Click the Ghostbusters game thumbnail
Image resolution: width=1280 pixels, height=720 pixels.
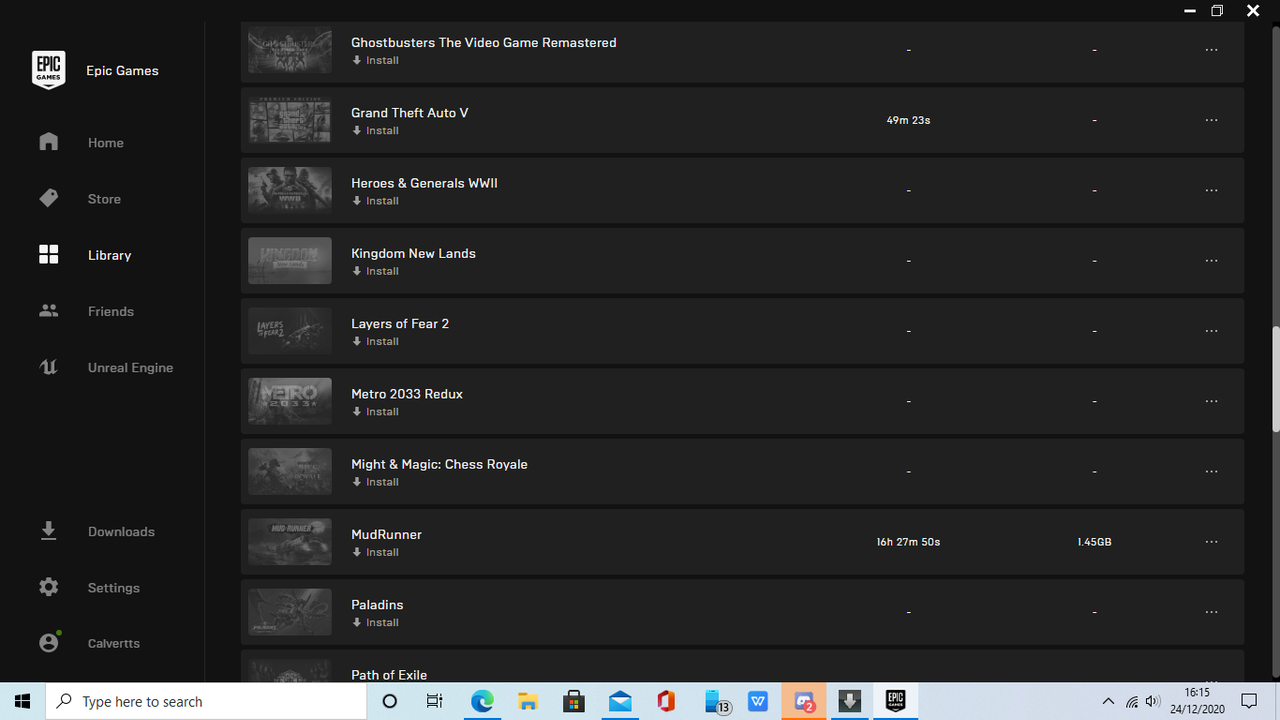[x=290, y=50]
